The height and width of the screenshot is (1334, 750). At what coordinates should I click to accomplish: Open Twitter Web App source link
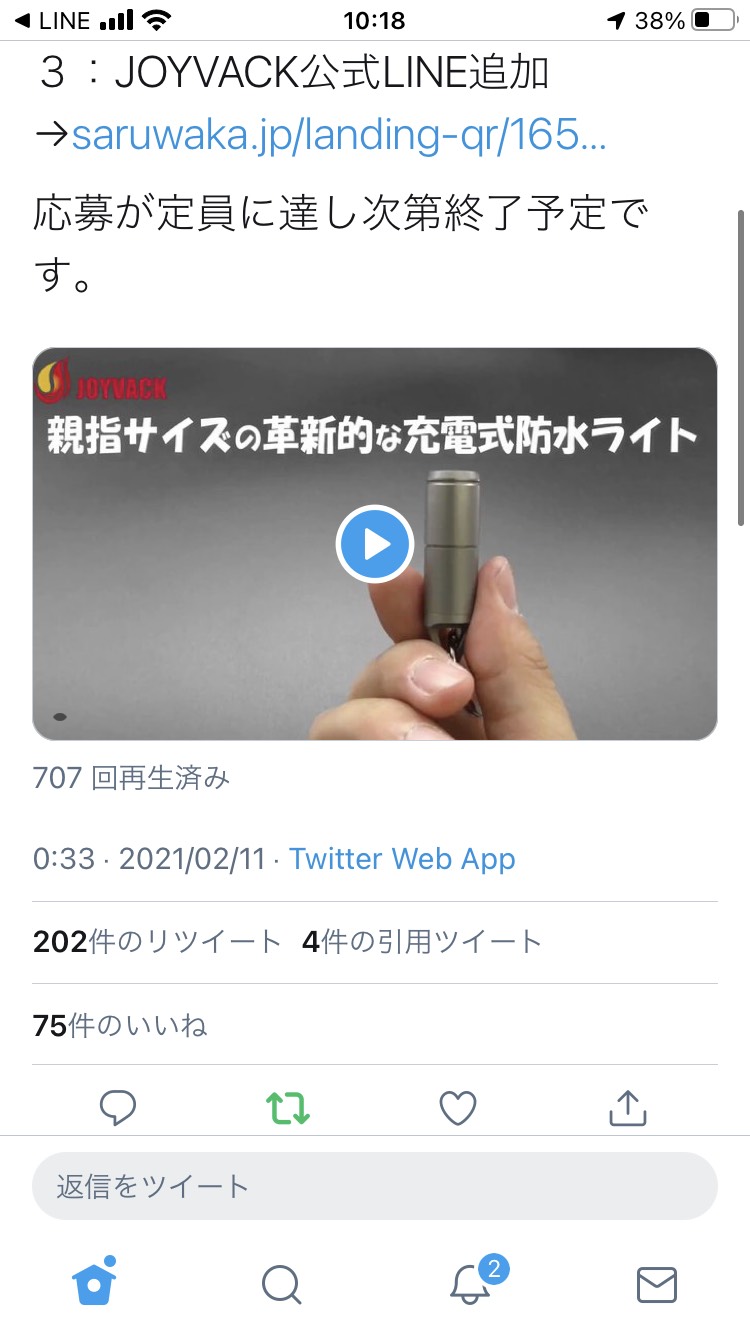pos(402,859)
